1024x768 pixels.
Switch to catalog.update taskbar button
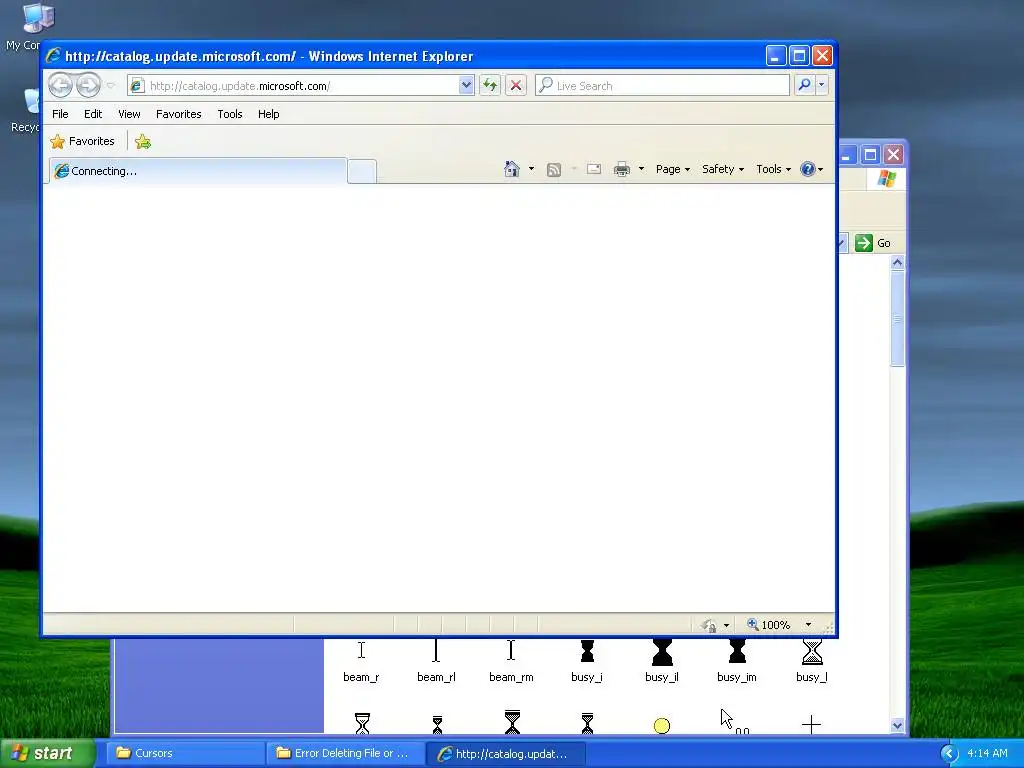tap(505, 754)
